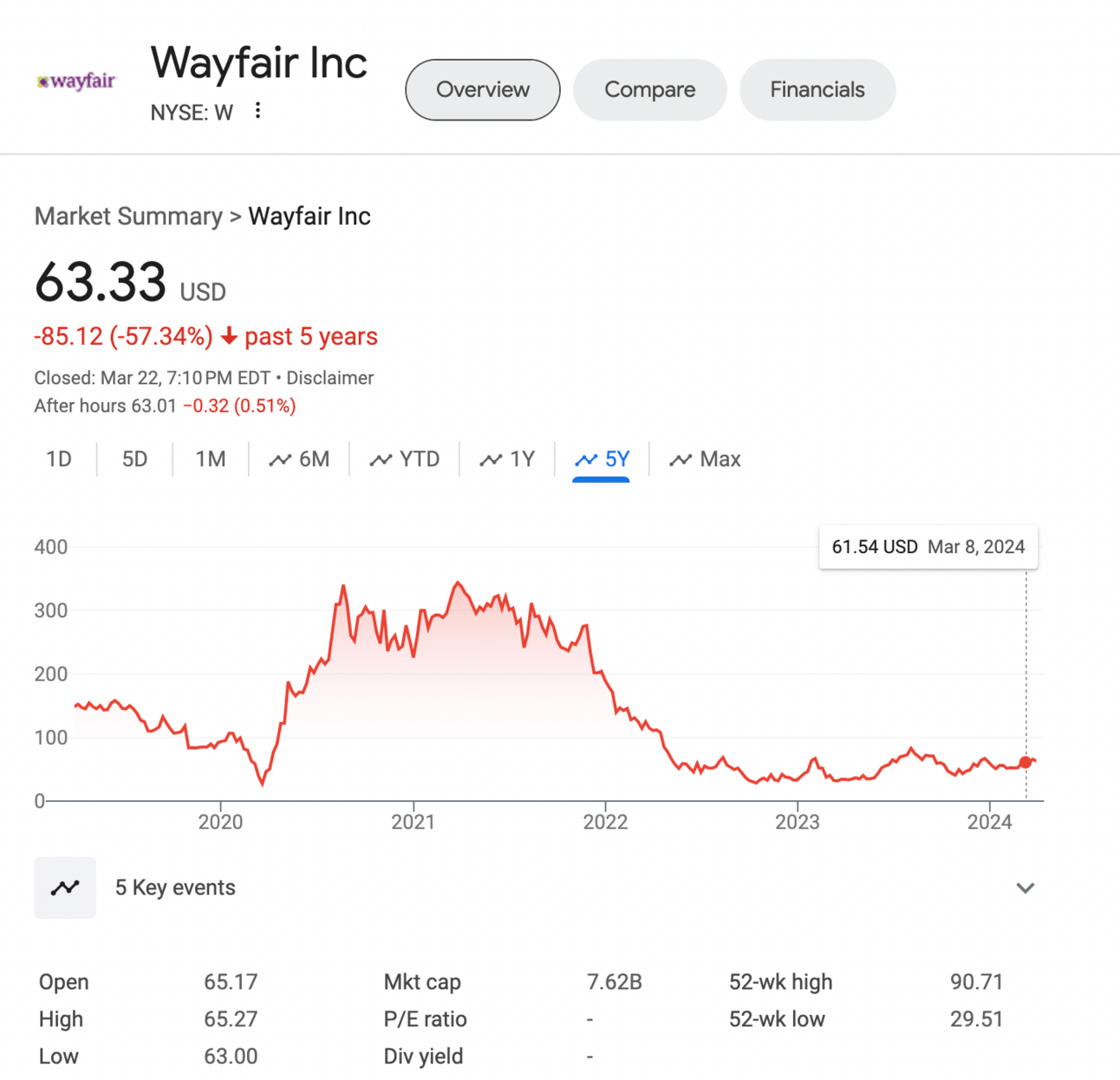Open the Disclaimer link
The image size is (1120, 1080).
click(x=329, y=378)
